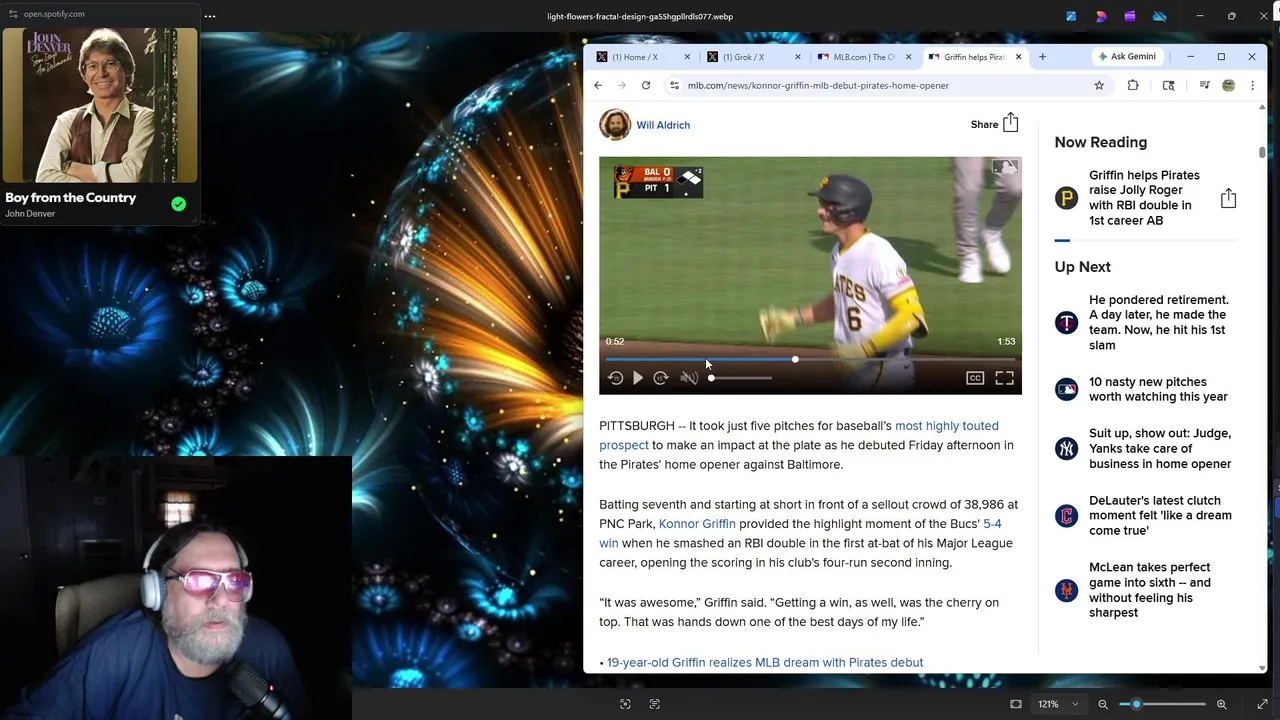Open Suit up, show out Judge article
Screen dimensions: 1280x720
tap(1160, 448)
